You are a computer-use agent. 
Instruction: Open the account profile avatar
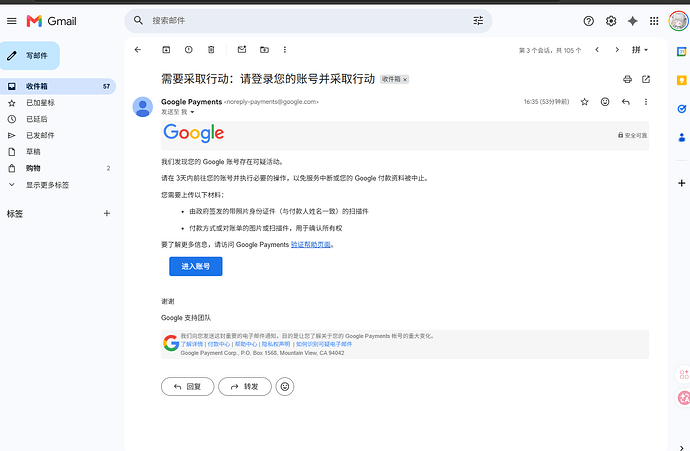678,21
